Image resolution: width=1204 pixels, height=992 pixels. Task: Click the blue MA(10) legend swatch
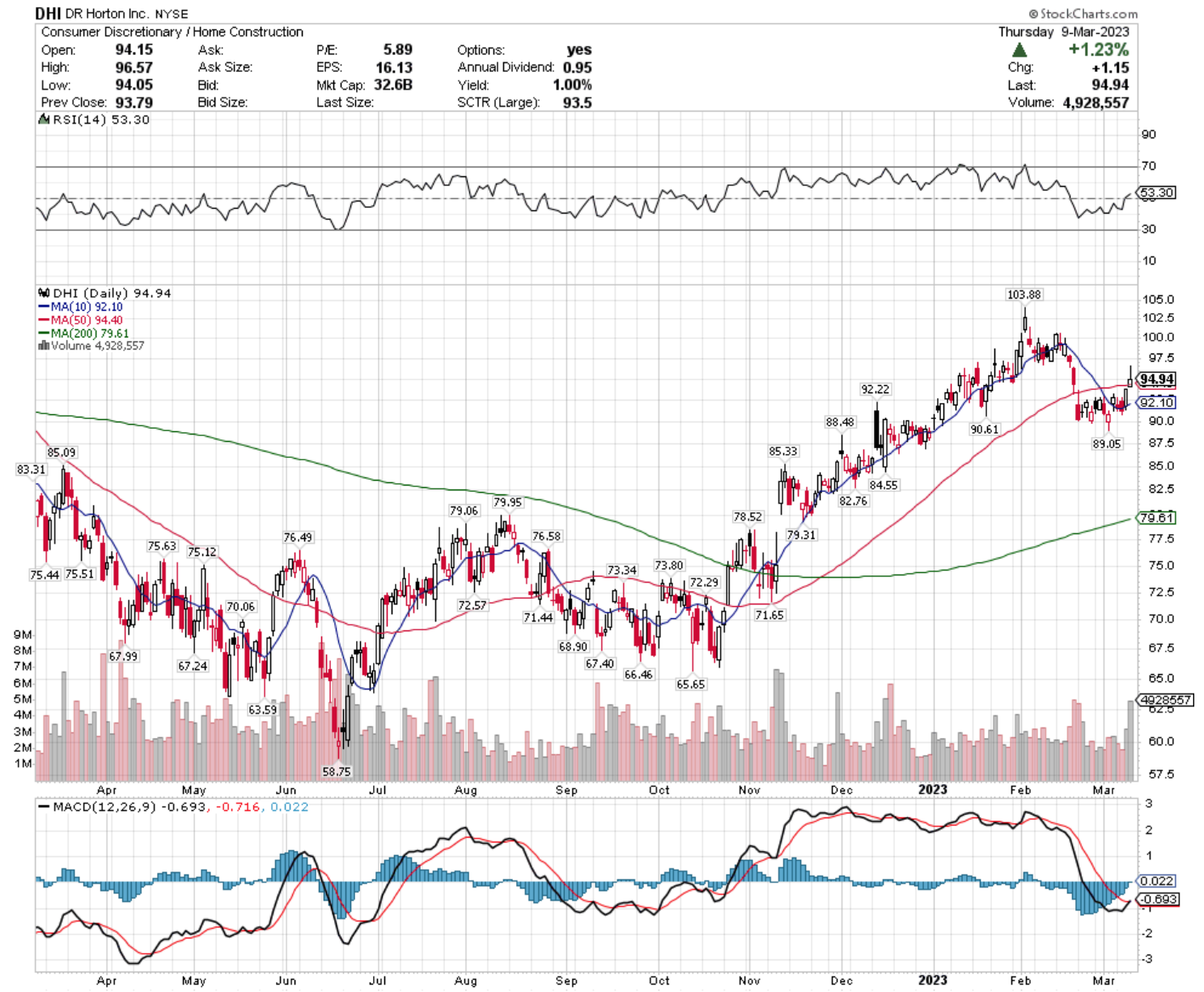tap(44, 307)
